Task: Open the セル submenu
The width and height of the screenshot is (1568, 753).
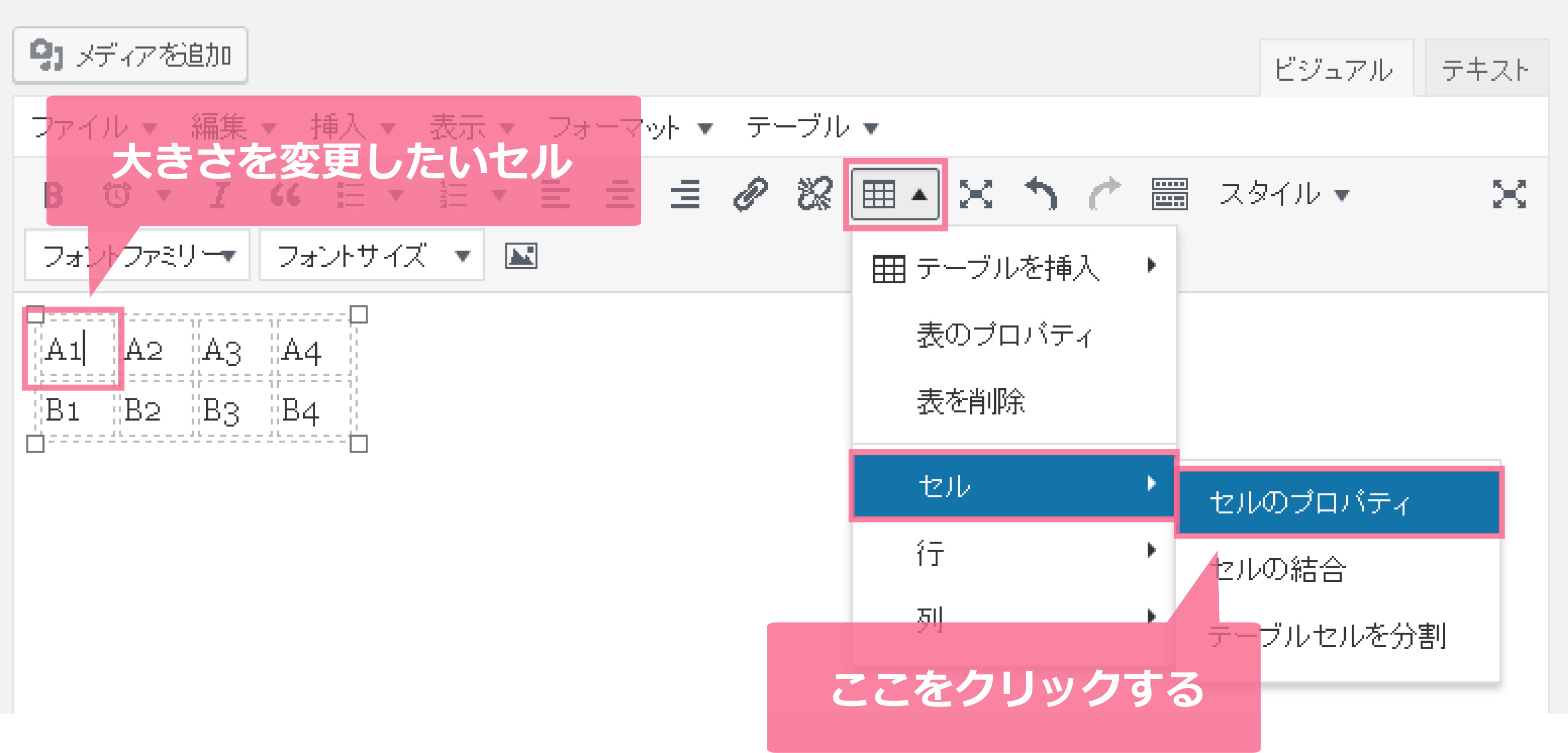Action: pyautogui.click(x=1014, y=485)
